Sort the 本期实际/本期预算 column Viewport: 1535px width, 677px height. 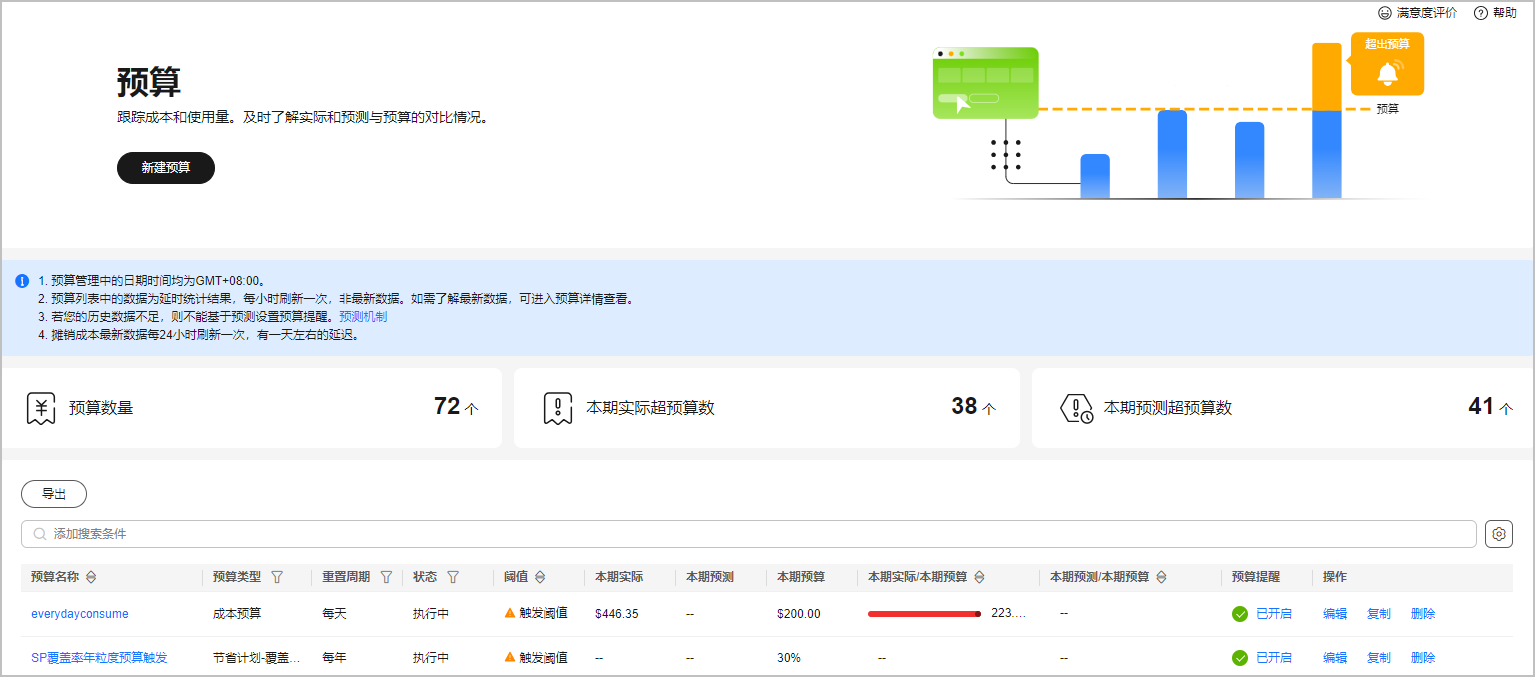click(x=979, y=577)
